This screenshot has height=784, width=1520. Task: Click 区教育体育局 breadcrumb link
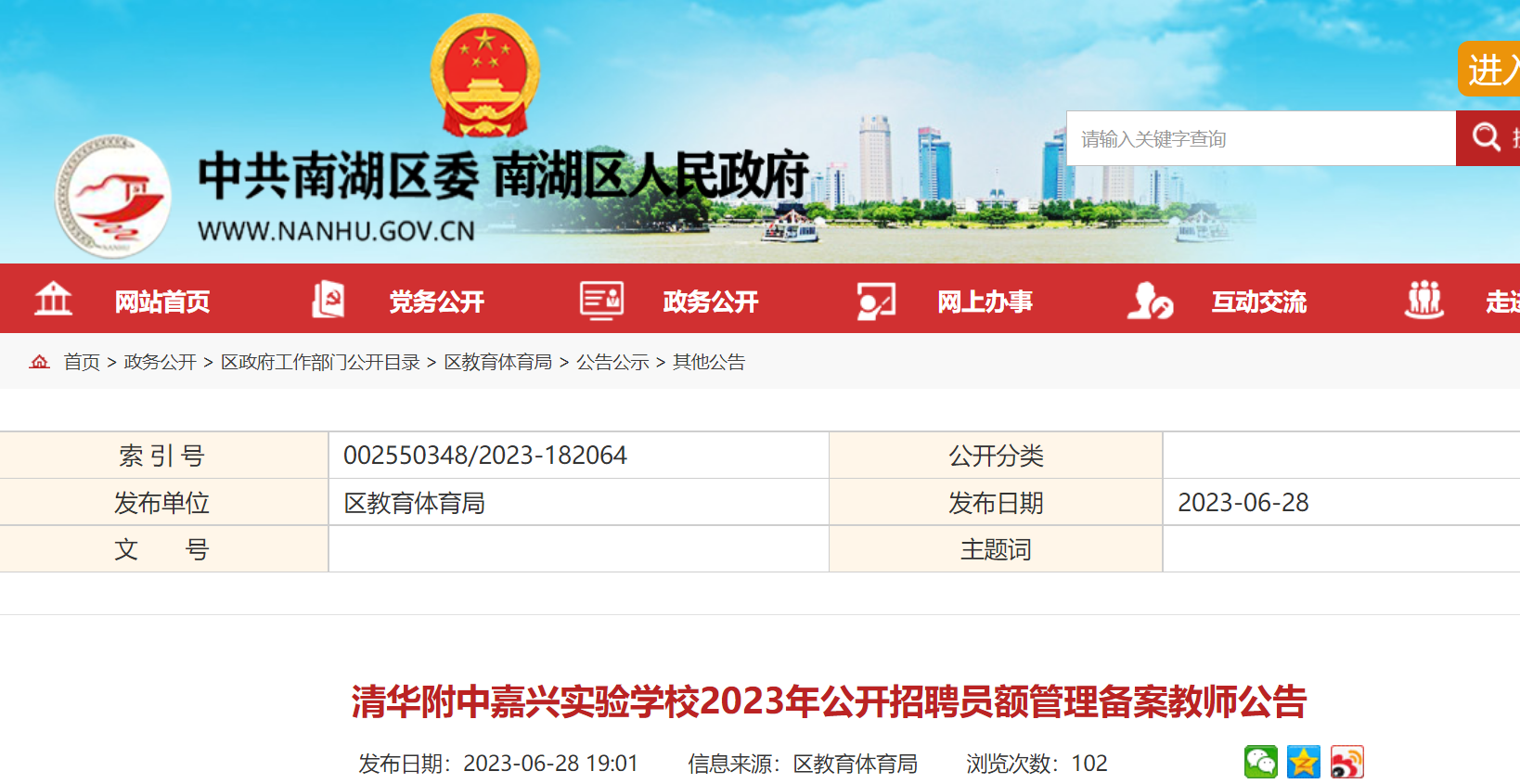pyautogui.click(x=498, y=362)
